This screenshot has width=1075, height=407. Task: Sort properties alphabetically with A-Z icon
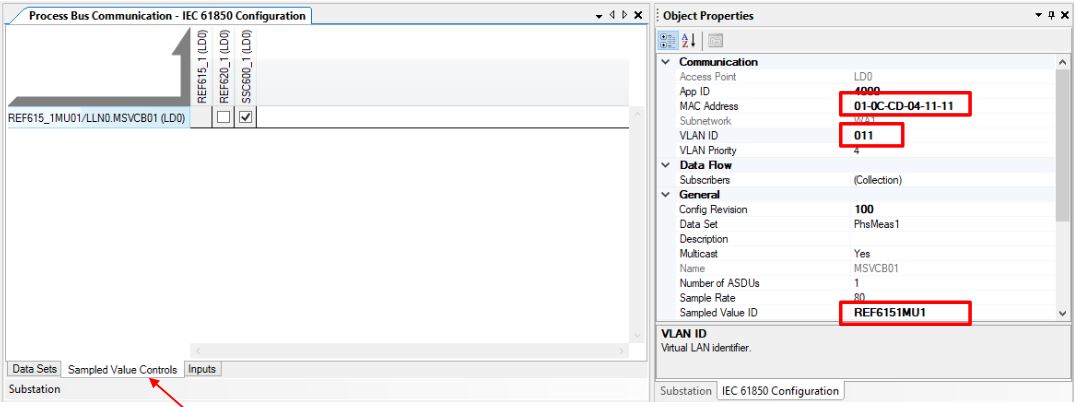click(690, 40)
